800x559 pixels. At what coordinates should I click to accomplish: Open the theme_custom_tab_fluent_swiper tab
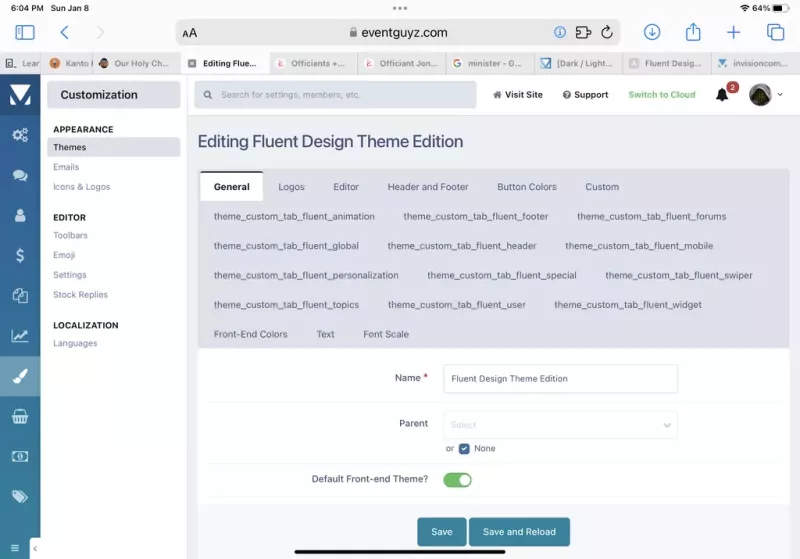click(679, 275)
